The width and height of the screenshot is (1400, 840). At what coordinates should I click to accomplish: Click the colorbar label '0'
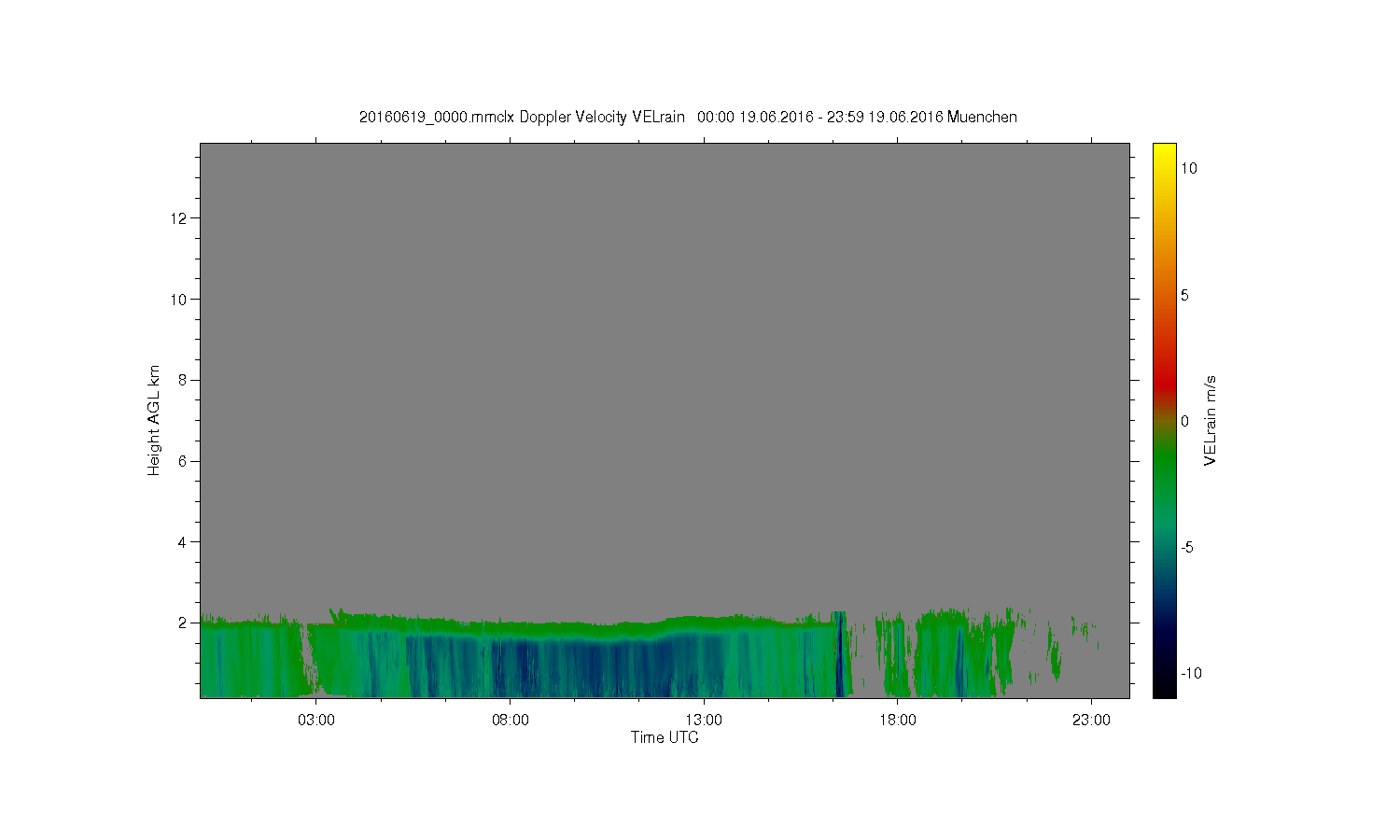[x=1185, y=421]
